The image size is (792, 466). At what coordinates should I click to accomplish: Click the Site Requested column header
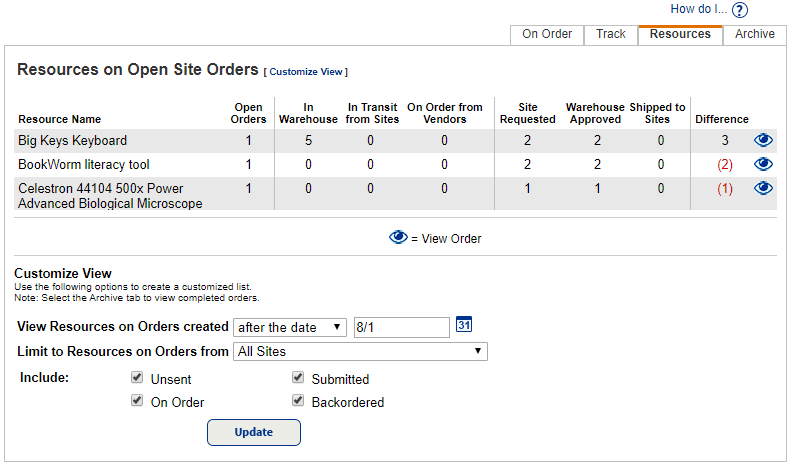pos(527,113)
